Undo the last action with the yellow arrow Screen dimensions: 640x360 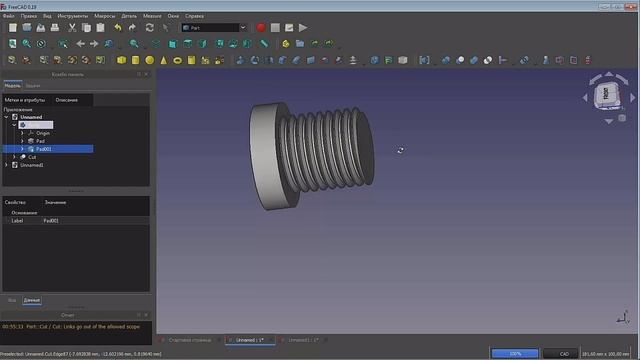tap(118, 28)
